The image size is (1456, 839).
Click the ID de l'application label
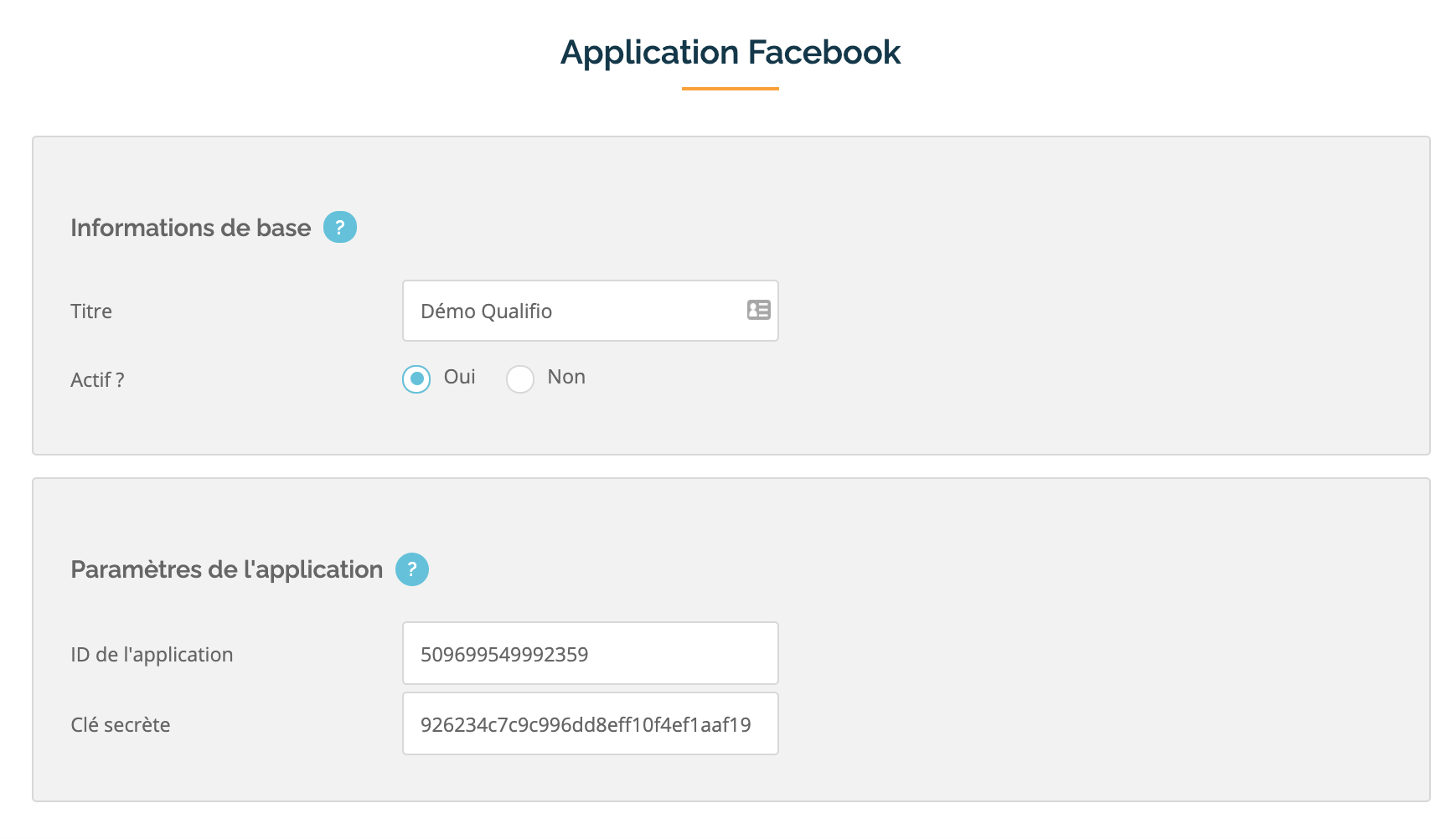pyautogui.click(x=152, y=655)
